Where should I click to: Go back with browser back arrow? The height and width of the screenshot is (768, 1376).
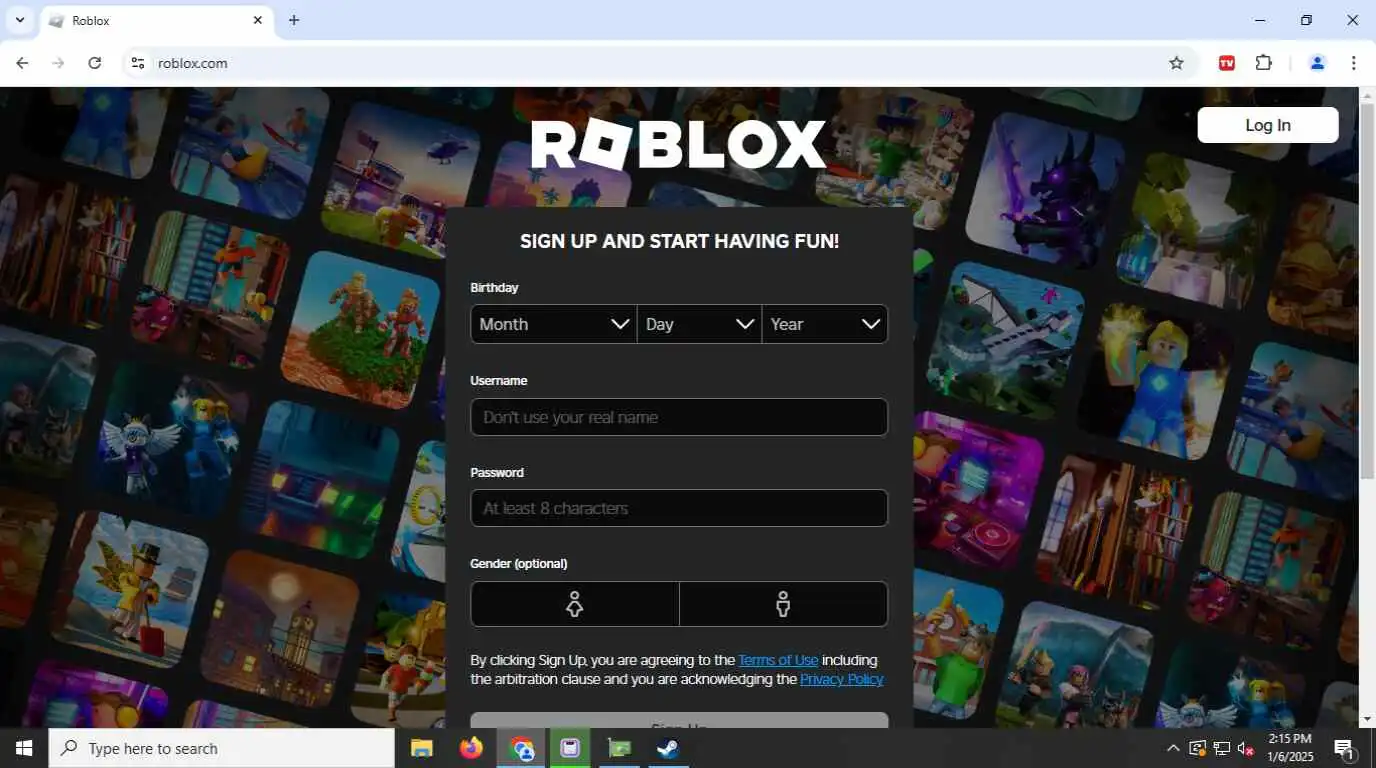coord(22,63)
